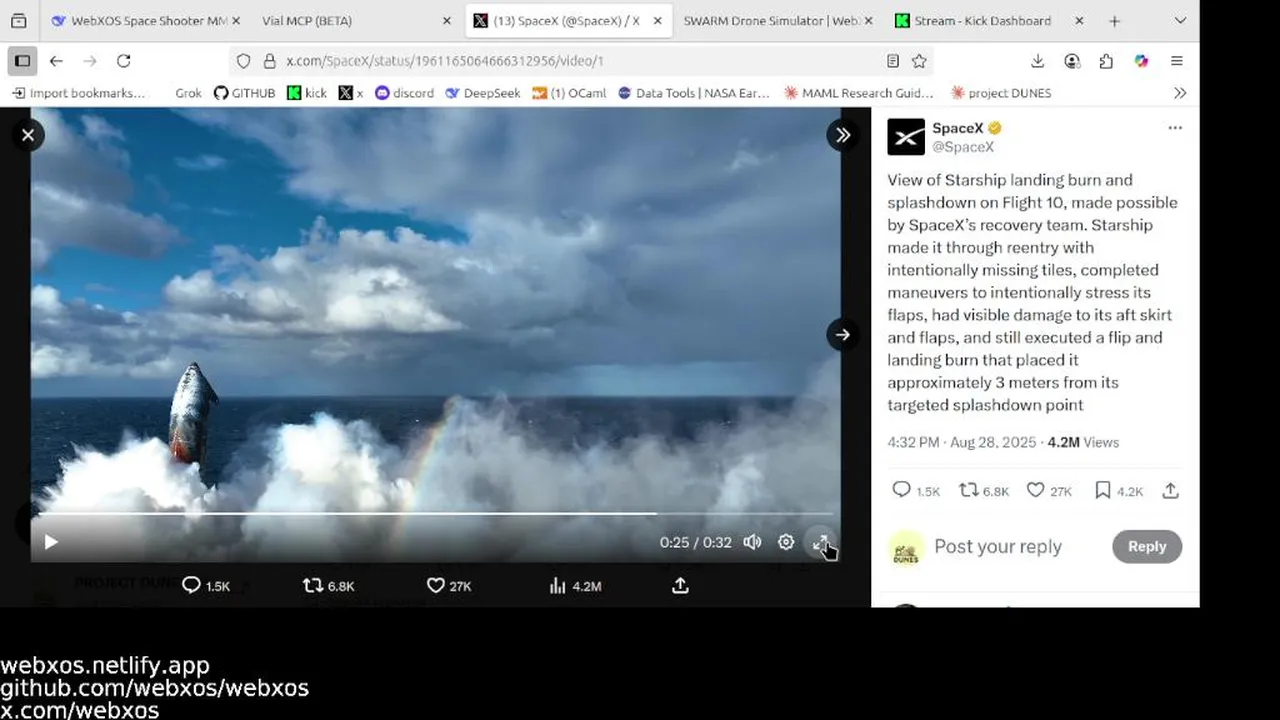The height and width of the screenshot is (720, 1280).
Task: Open the X bookmark in bookmarks bar
Action: pos(351,93)
